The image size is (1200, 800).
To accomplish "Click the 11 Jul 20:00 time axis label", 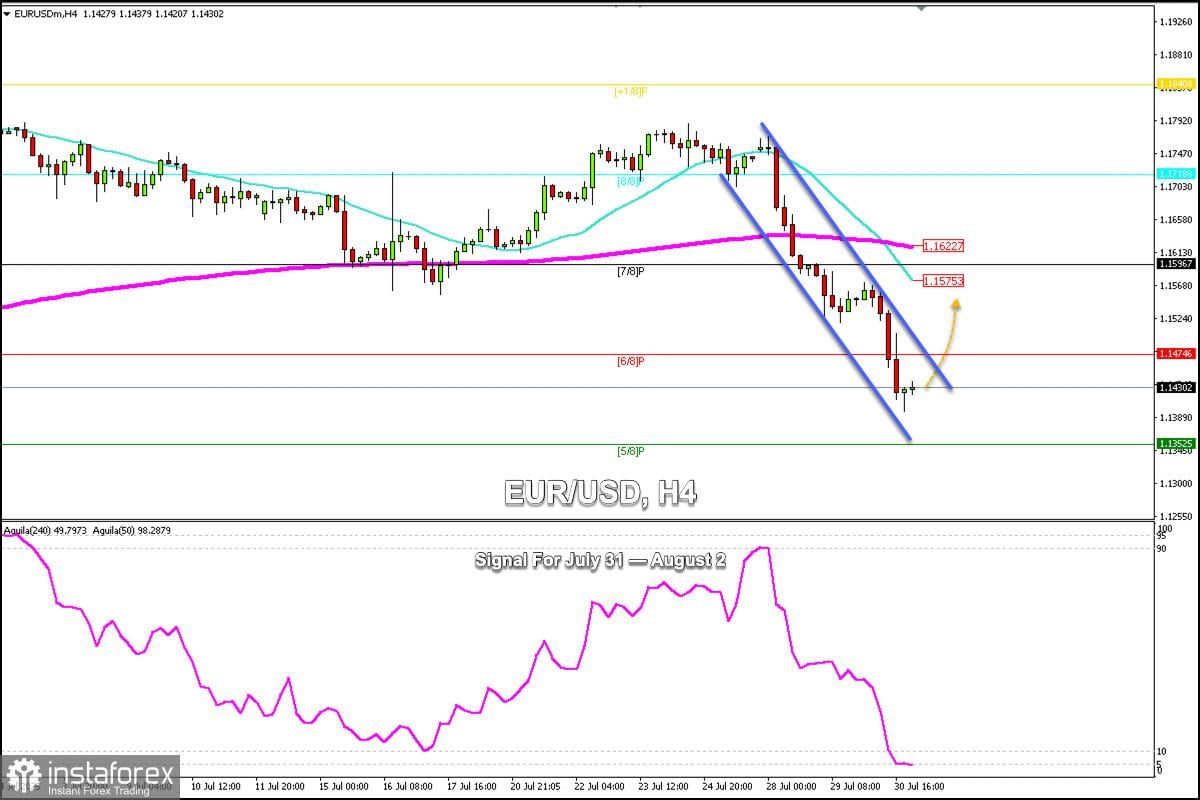I will tap(281, 787).
